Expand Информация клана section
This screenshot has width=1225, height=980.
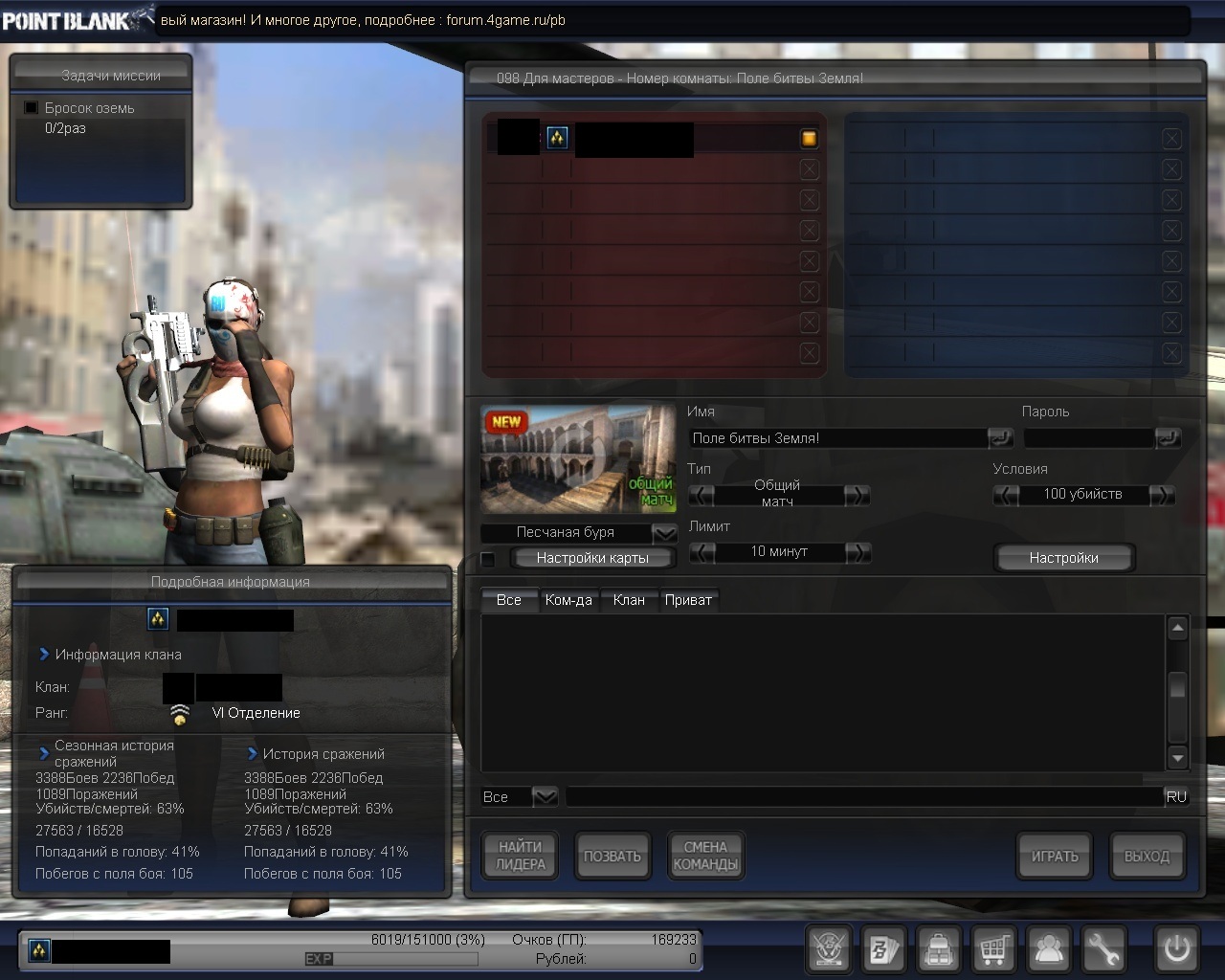pyautogui.click(x=44, y=655)
